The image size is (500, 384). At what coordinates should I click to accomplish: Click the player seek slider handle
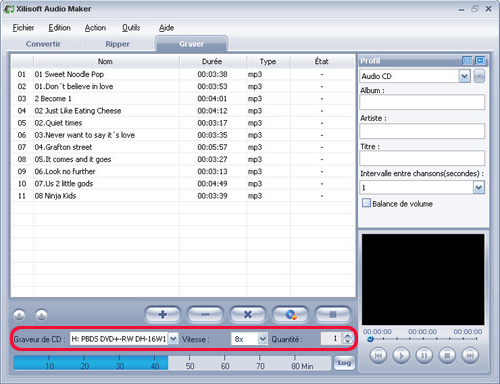point(370,339)
